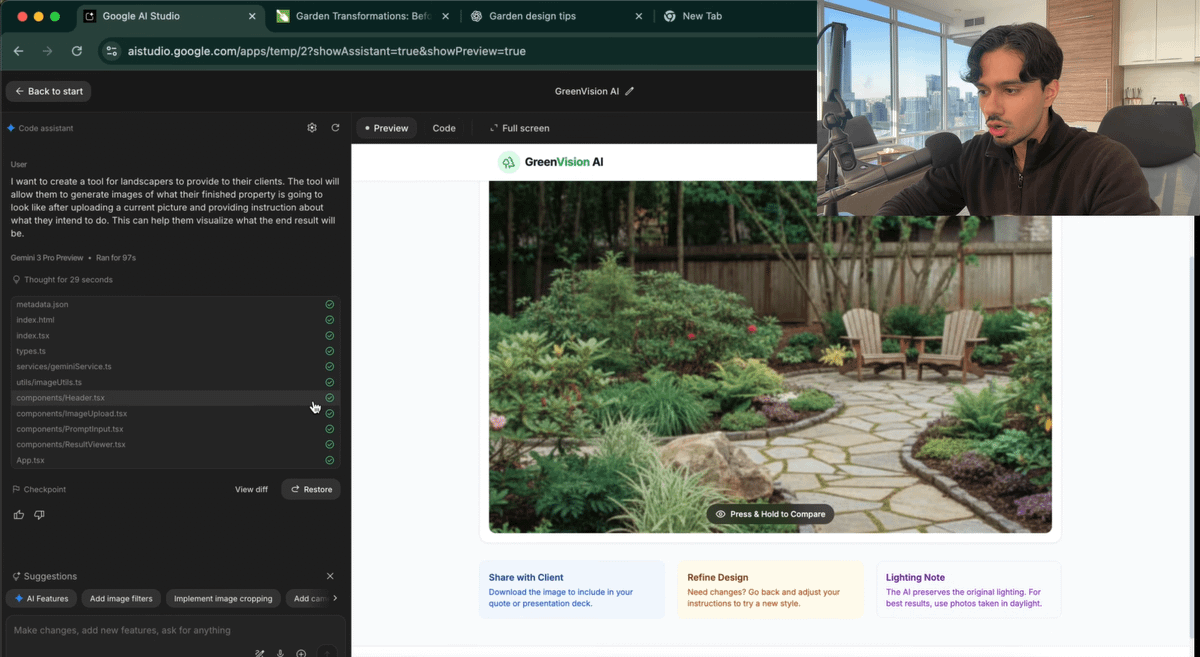This screenshot has height=657, width=1200.
Task: Click the chevron to see more suggestions
Action: 335,598
